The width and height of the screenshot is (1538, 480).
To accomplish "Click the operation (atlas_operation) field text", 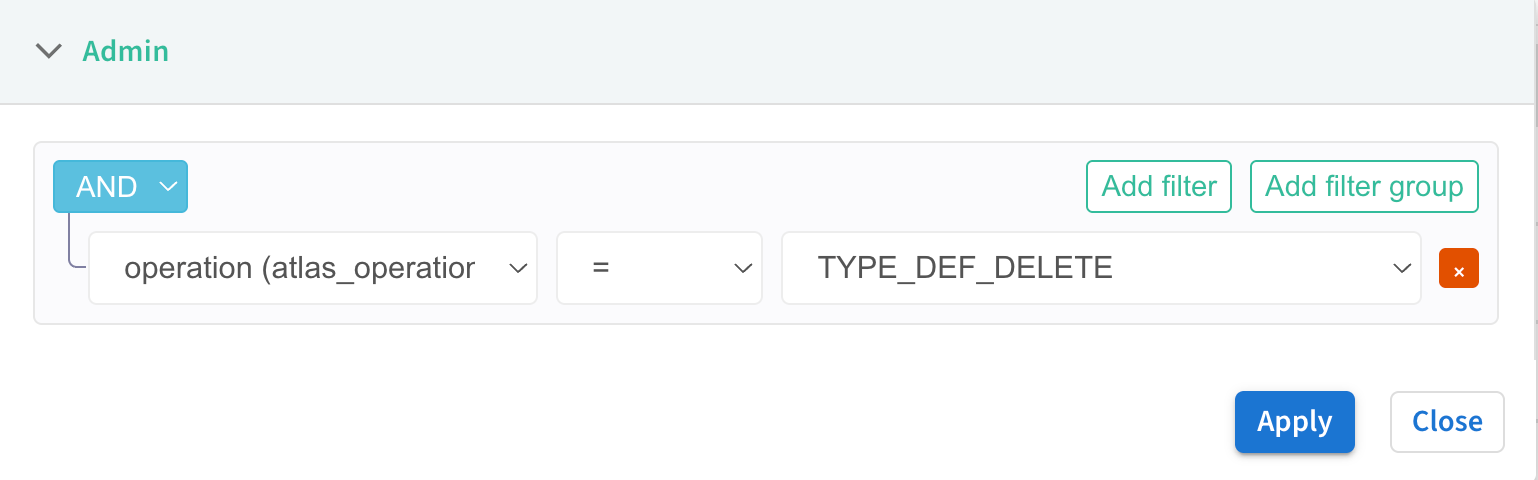I will 299,268.
